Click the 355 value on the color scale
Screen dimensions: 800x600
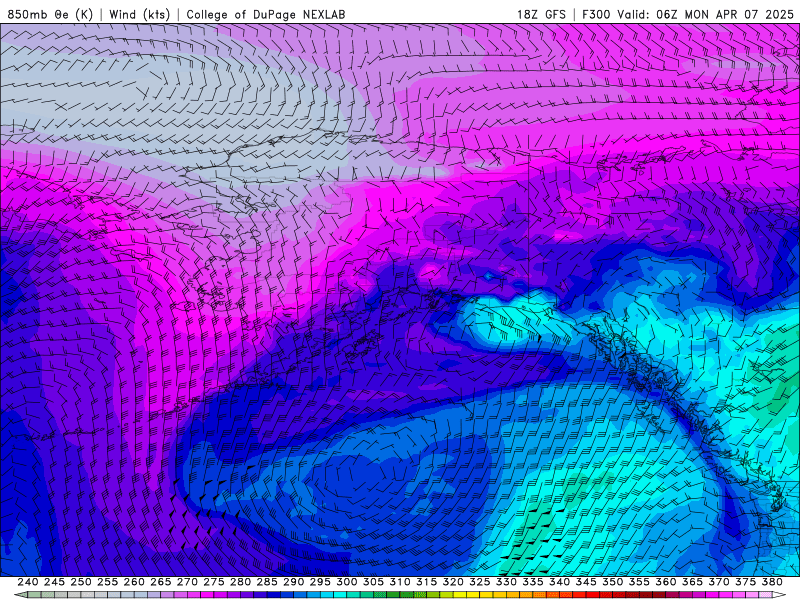pos(639,582)
